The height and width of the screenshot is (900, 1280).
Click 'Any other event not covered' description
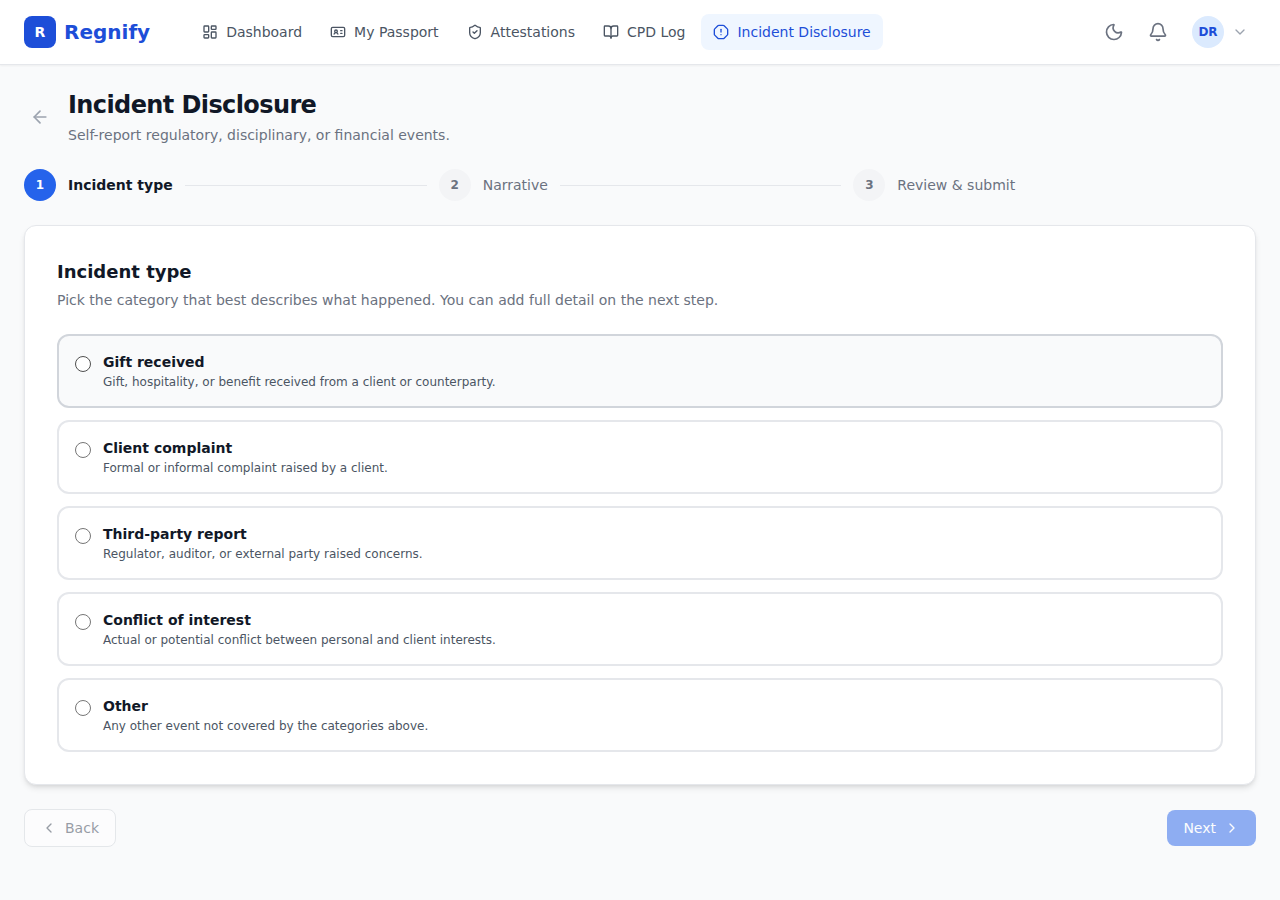click(265, 726)
